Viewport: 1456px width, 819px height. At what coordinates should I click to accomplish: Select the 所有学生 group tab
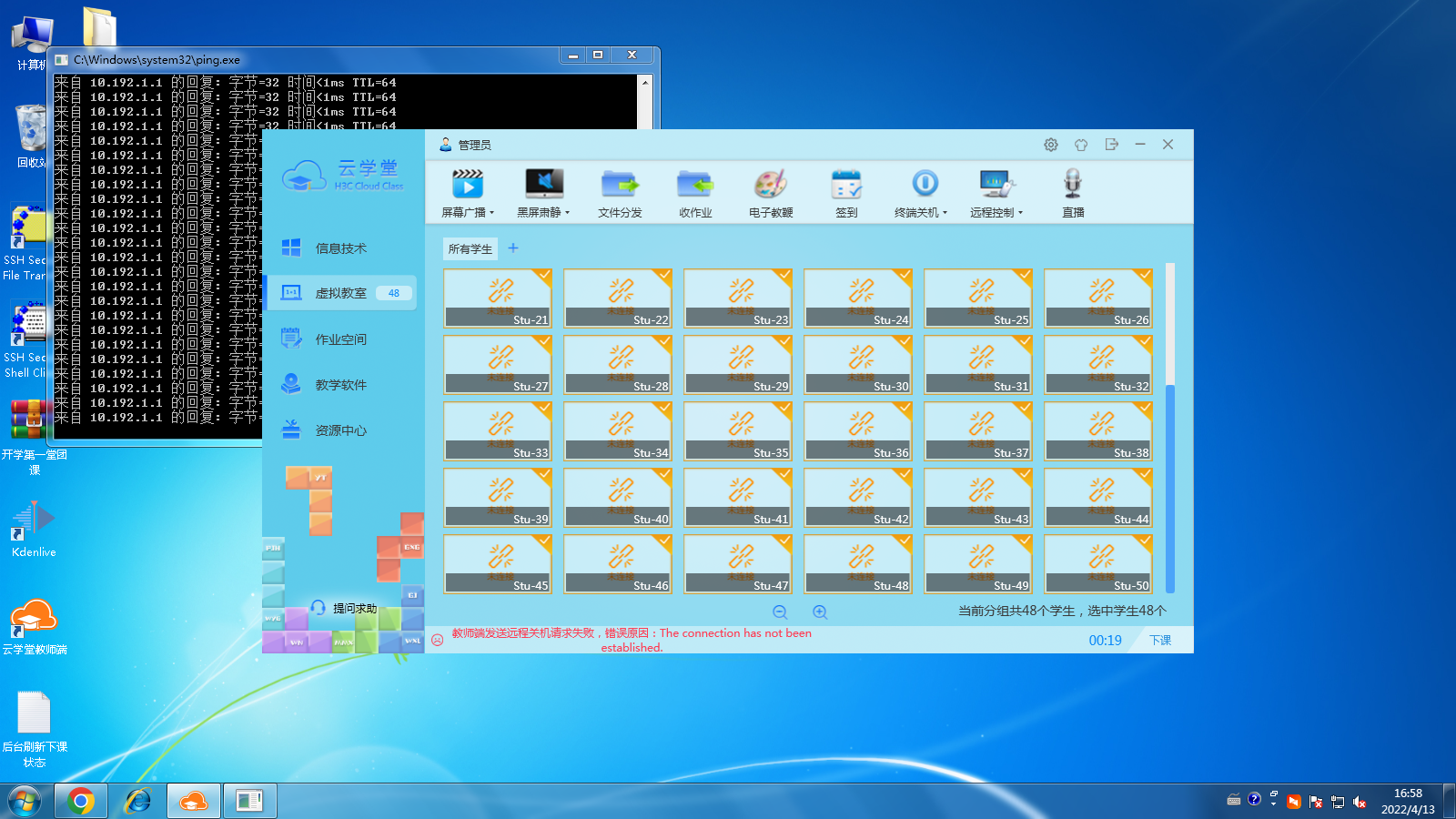[470, 248]
